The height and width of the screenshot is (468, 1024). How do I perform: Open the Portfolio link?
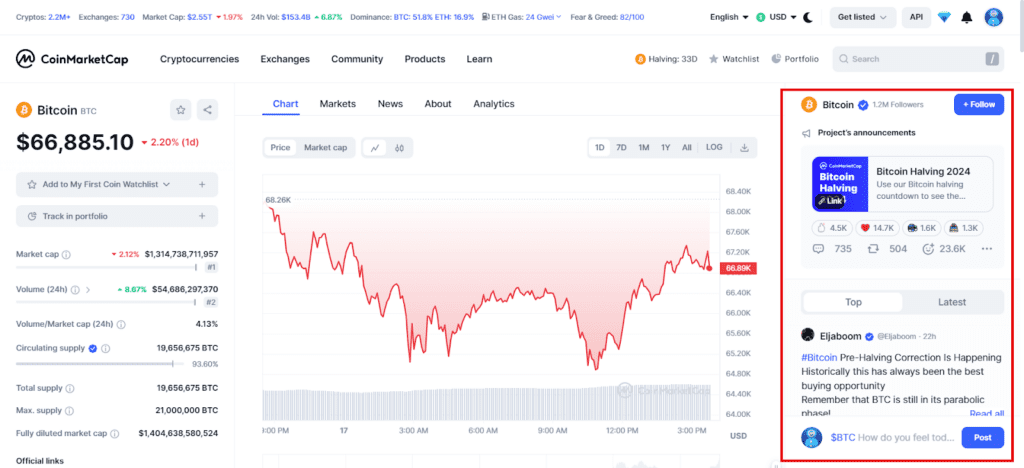[x=795, y=59]
